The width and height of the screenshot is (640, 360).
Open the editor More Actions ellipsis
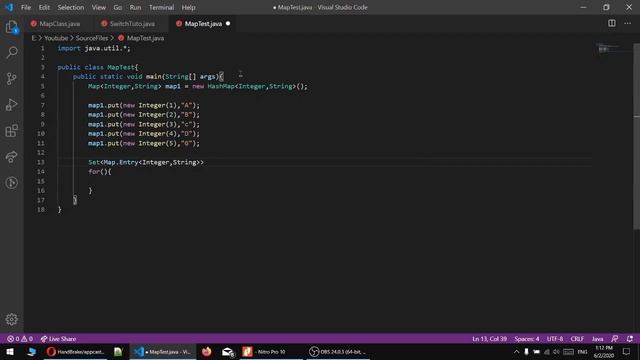coord(627,23)
